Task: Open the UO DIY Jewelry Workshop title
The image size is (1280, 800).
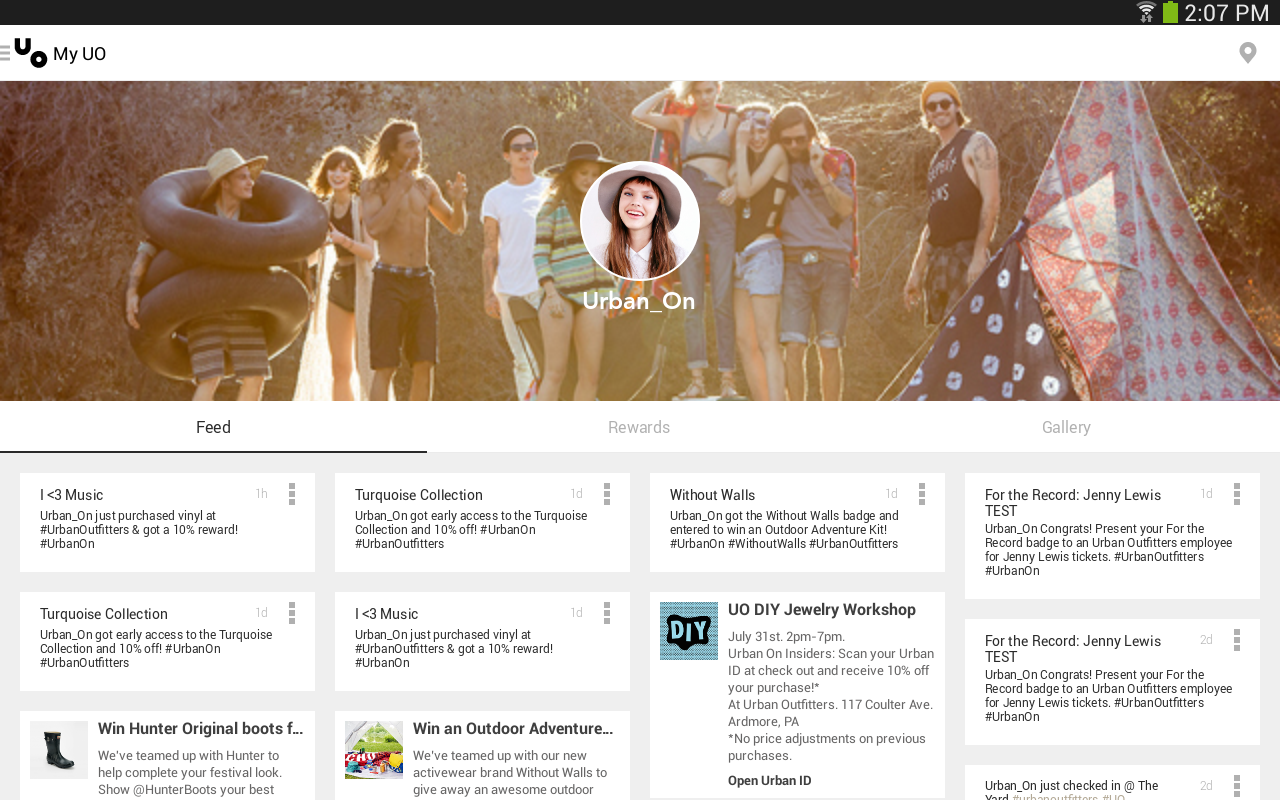Action: click(x=822, y=610)
